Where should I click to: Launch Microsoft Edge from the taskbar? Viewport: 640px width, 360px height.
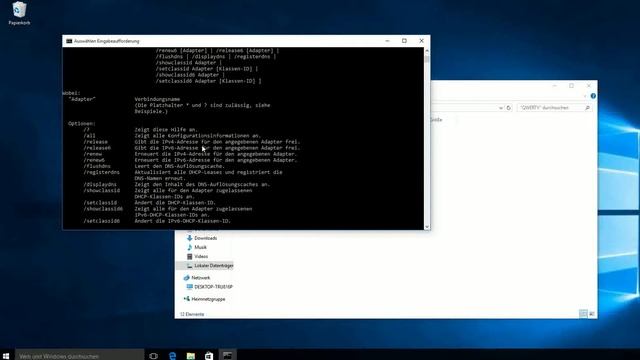[172, 356]
